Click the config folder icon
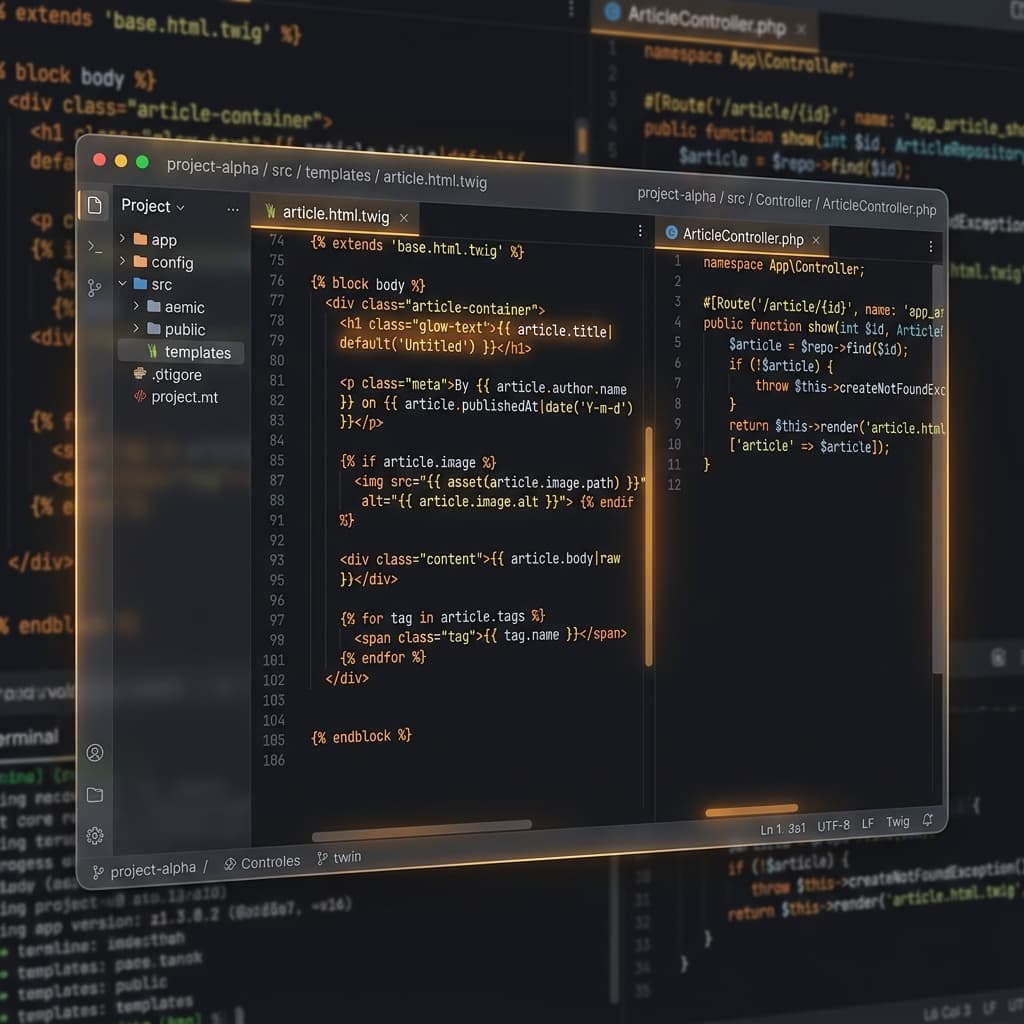The image size is (1024, 1024). pos(140,261)
